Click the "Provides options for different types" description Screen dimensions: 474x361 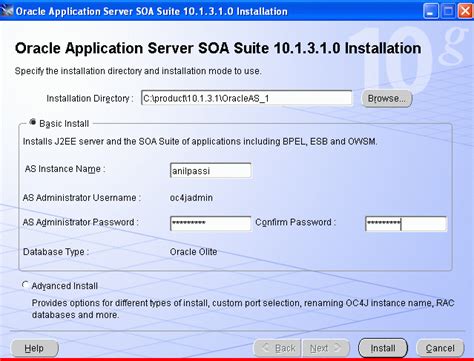point(243,309)
